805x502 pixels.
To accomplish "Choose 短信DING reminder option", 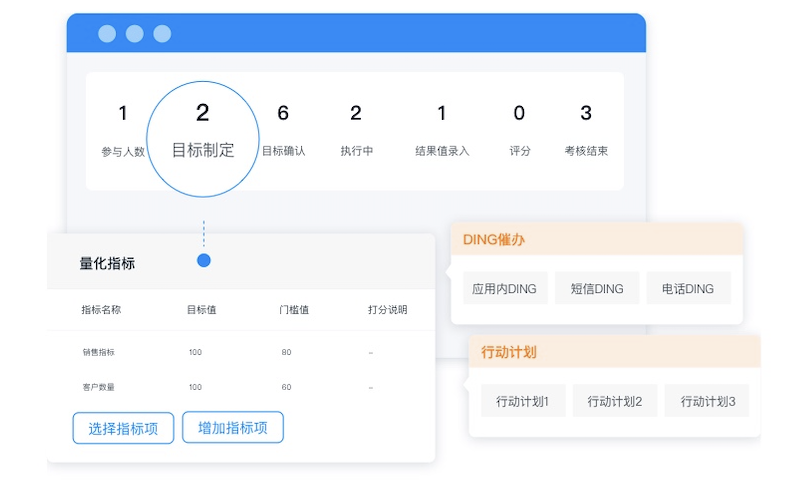I will tap(597, 288).
